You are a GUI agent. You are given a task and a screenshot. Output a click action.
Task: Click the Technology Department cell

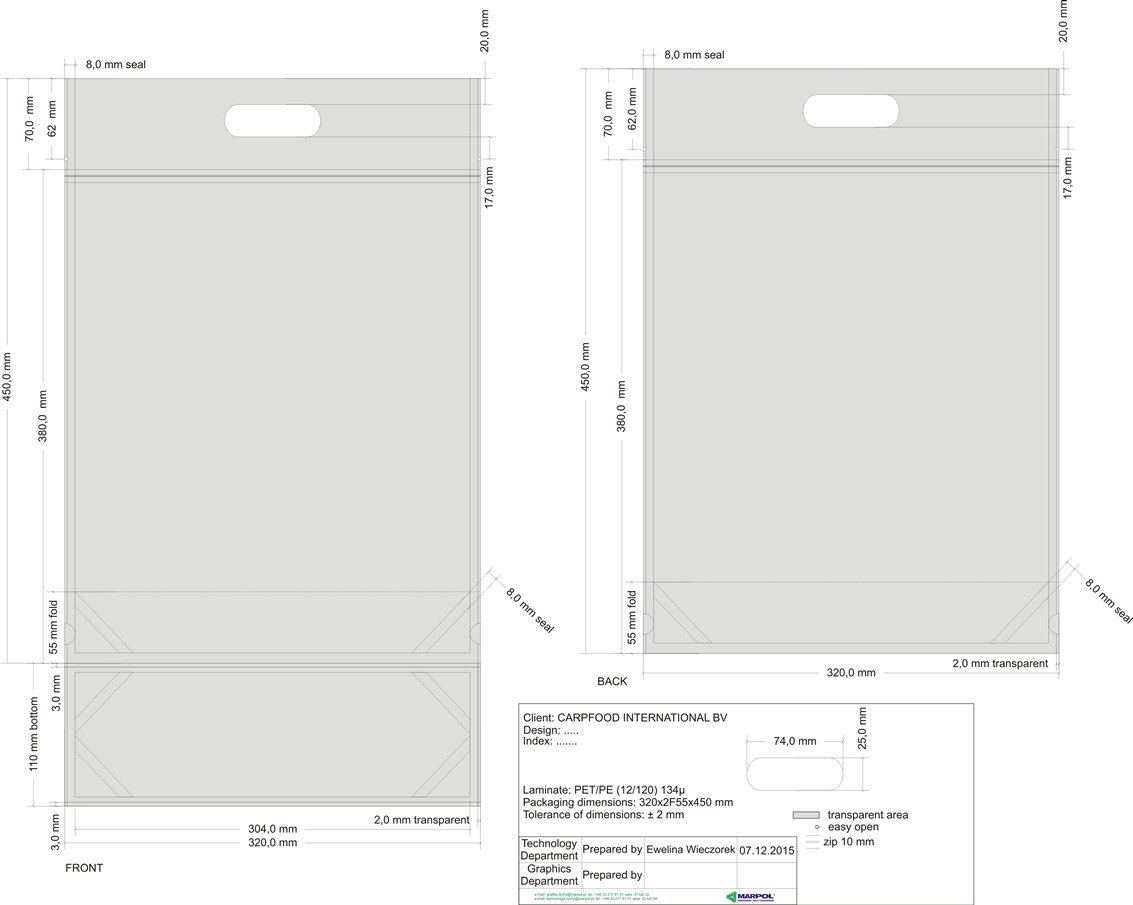[549, 849]
